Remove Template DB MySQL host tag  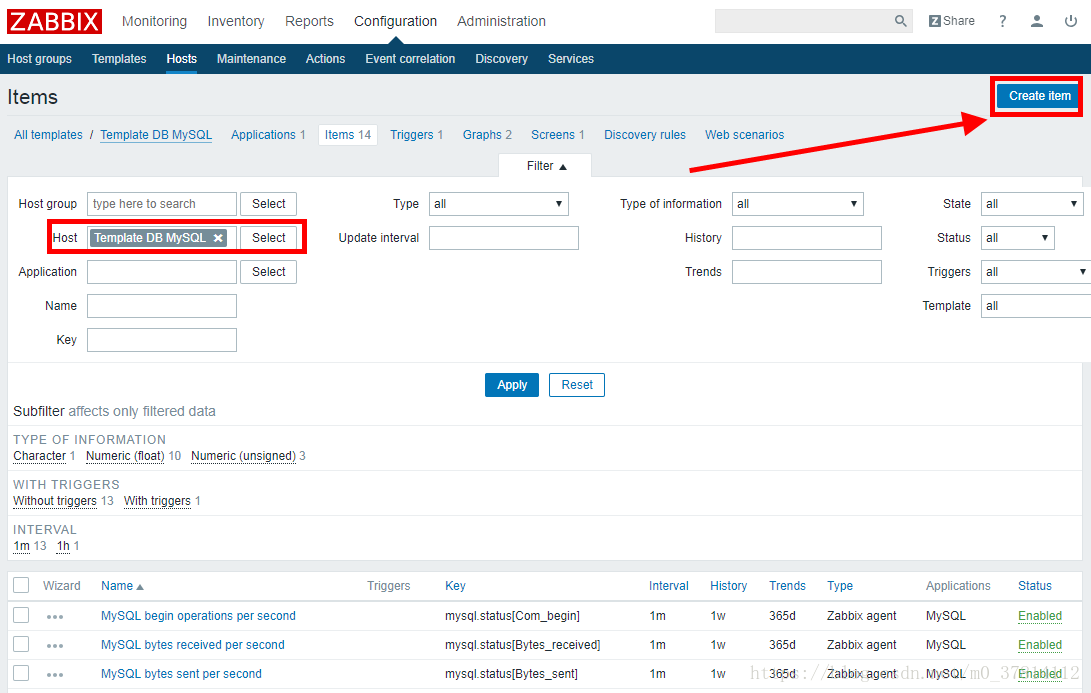[x=218, y=238]
